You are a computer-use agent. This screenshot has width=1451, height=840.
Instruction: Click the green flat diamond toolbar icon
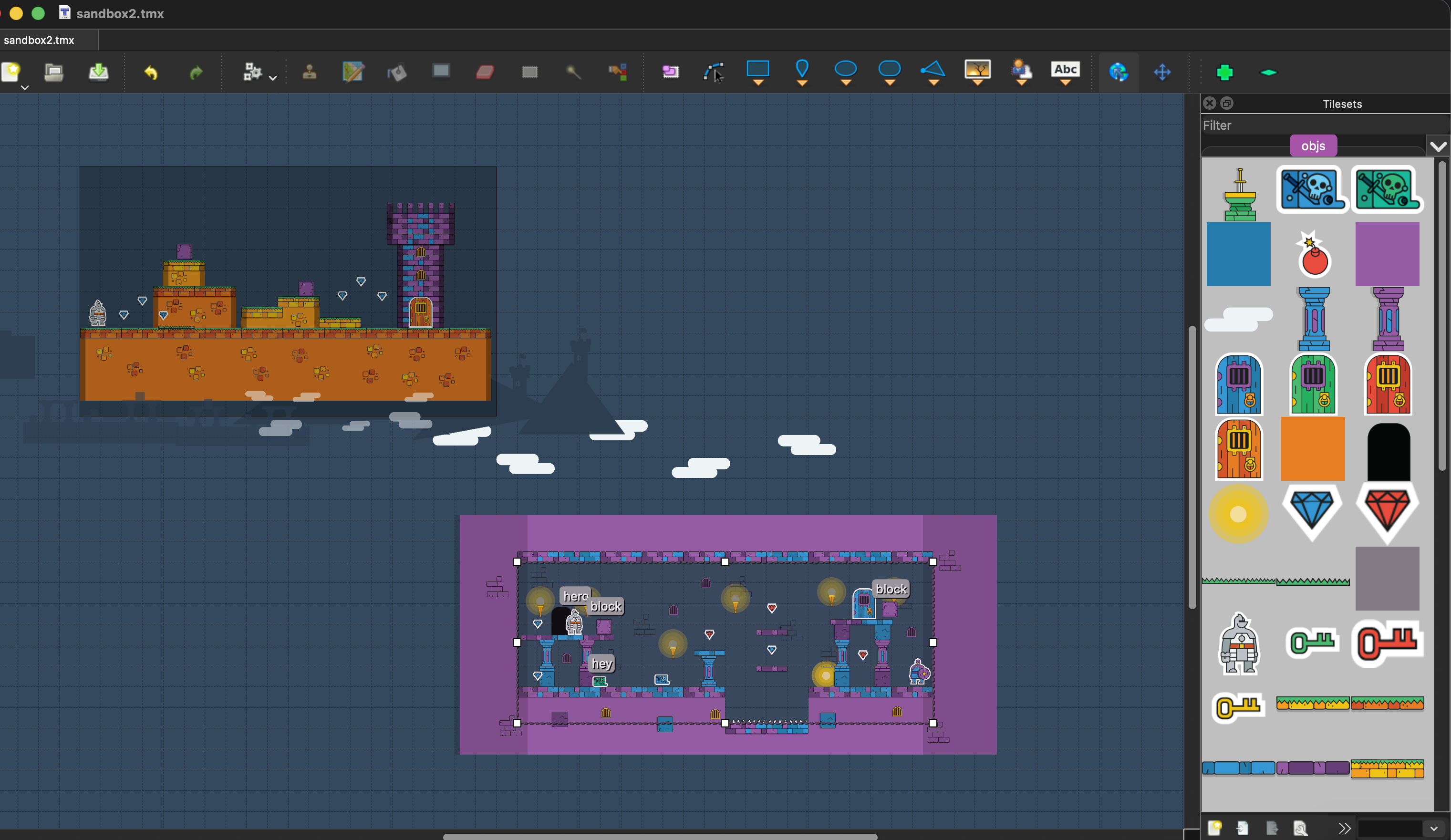[1268, 72]
